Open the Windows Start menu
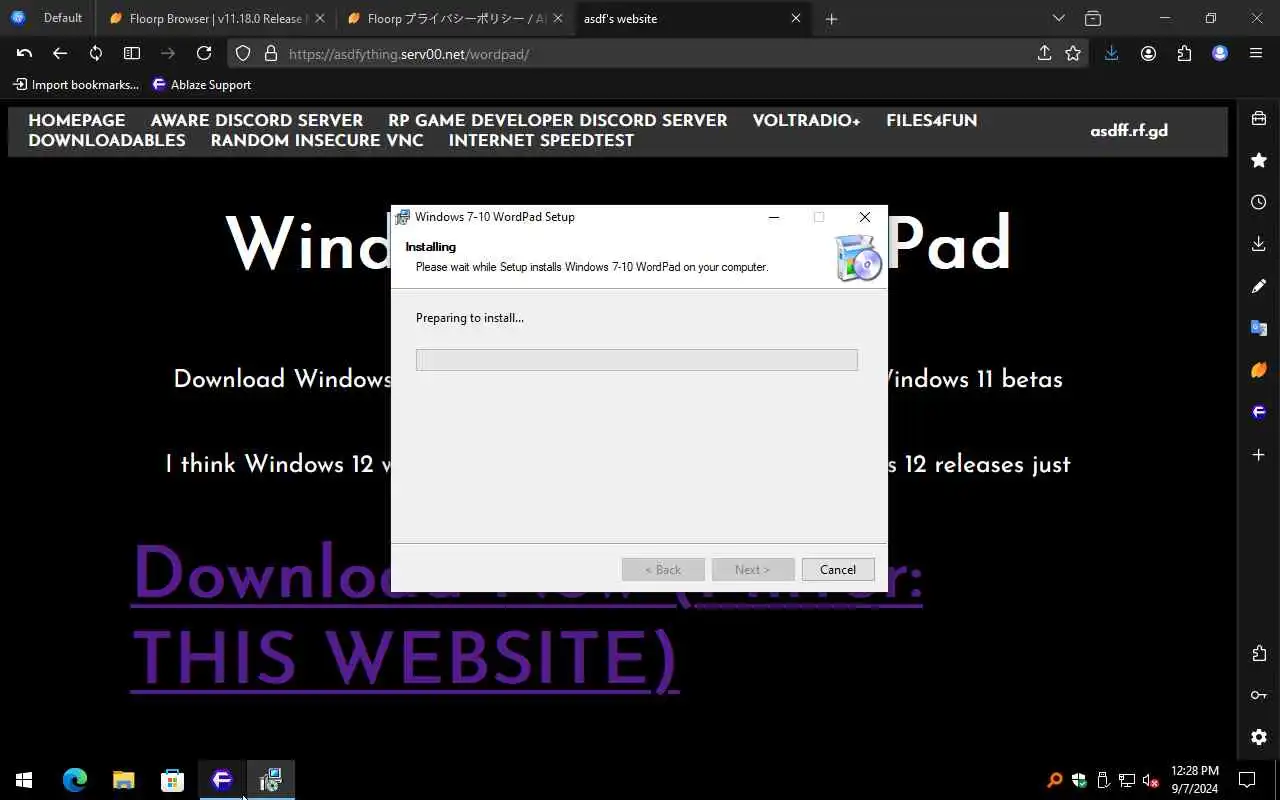Viewport: 1280px width, 800px height. click(x=24, y=779)
